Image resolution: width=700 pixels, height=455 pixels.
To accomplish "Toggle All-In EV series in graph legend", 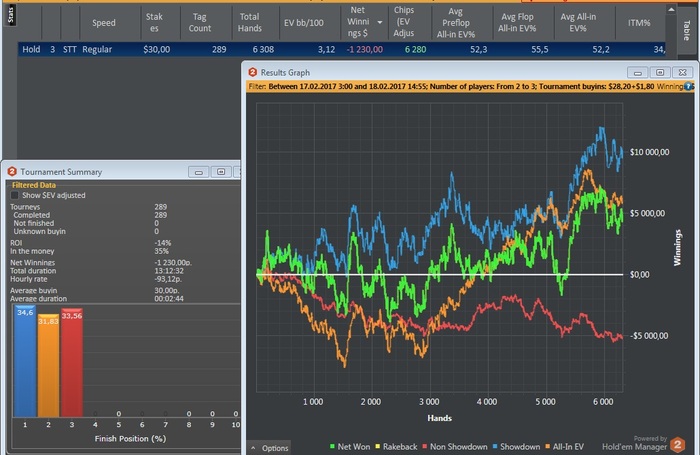I will tap(564, 447).
